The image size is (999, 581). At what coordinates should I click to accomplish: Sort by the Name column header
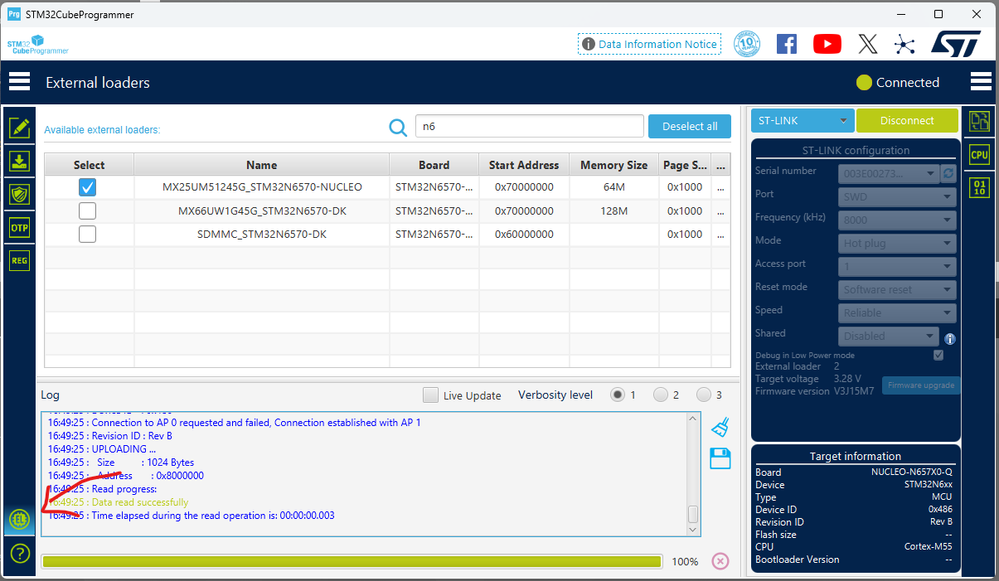(x=261, y=165)
